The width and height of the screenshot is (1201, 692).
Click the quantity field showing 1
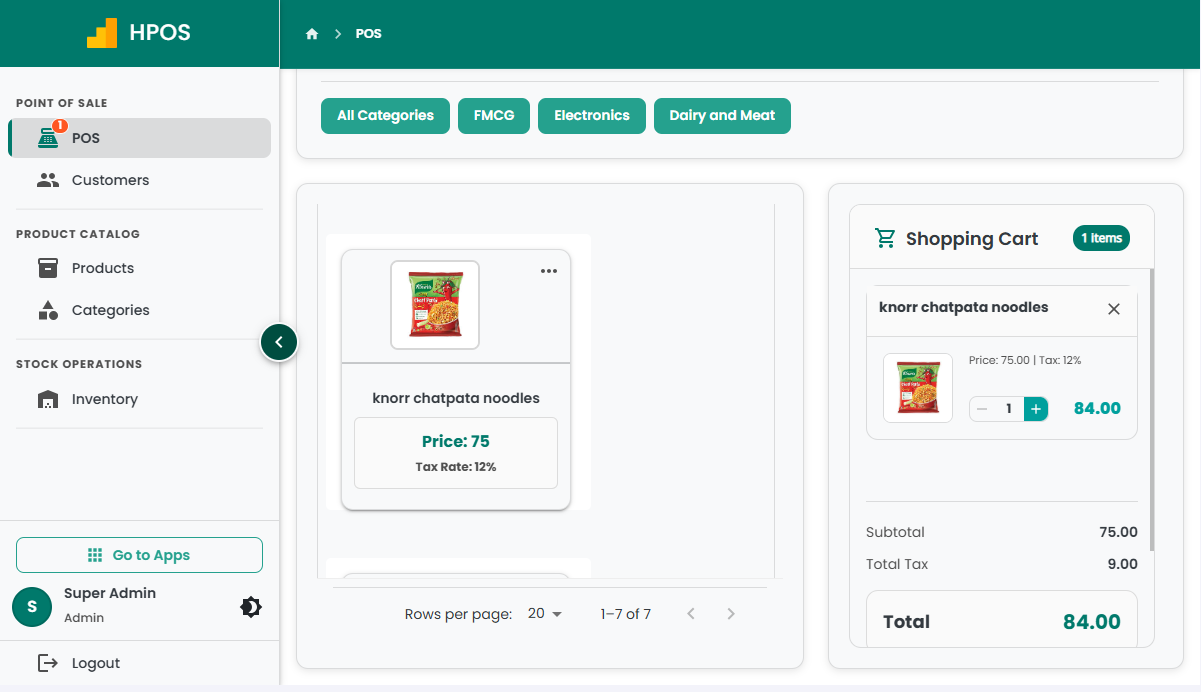[1009, 409]
